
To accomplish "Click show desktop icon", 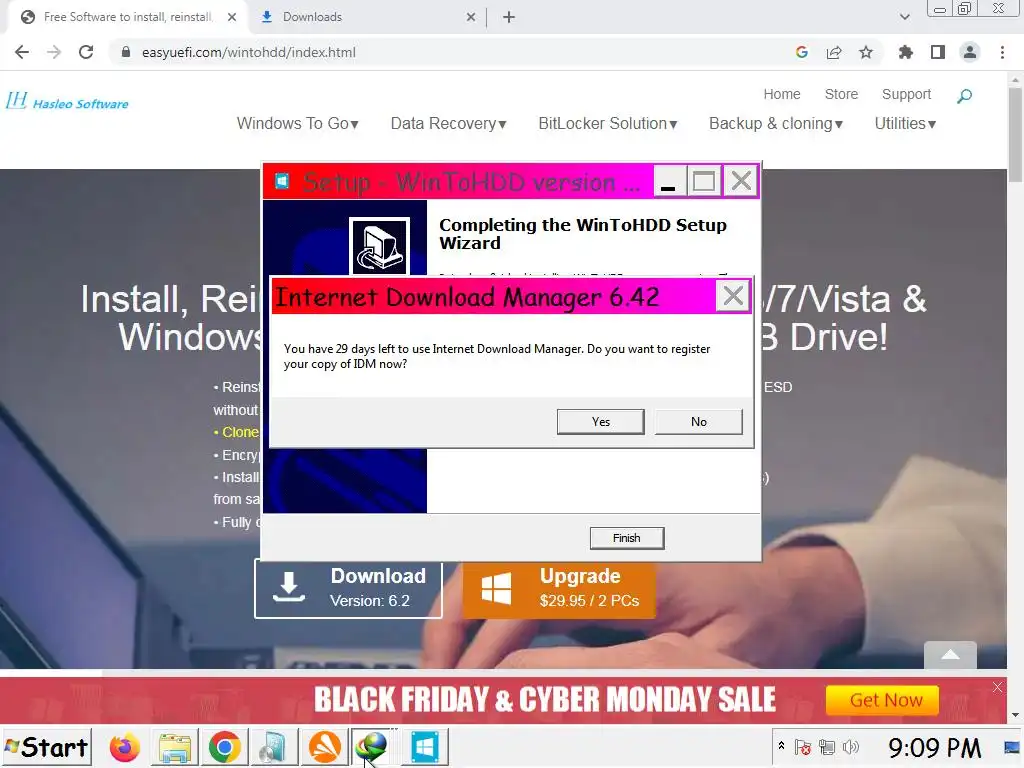I will coord(1012,747).
